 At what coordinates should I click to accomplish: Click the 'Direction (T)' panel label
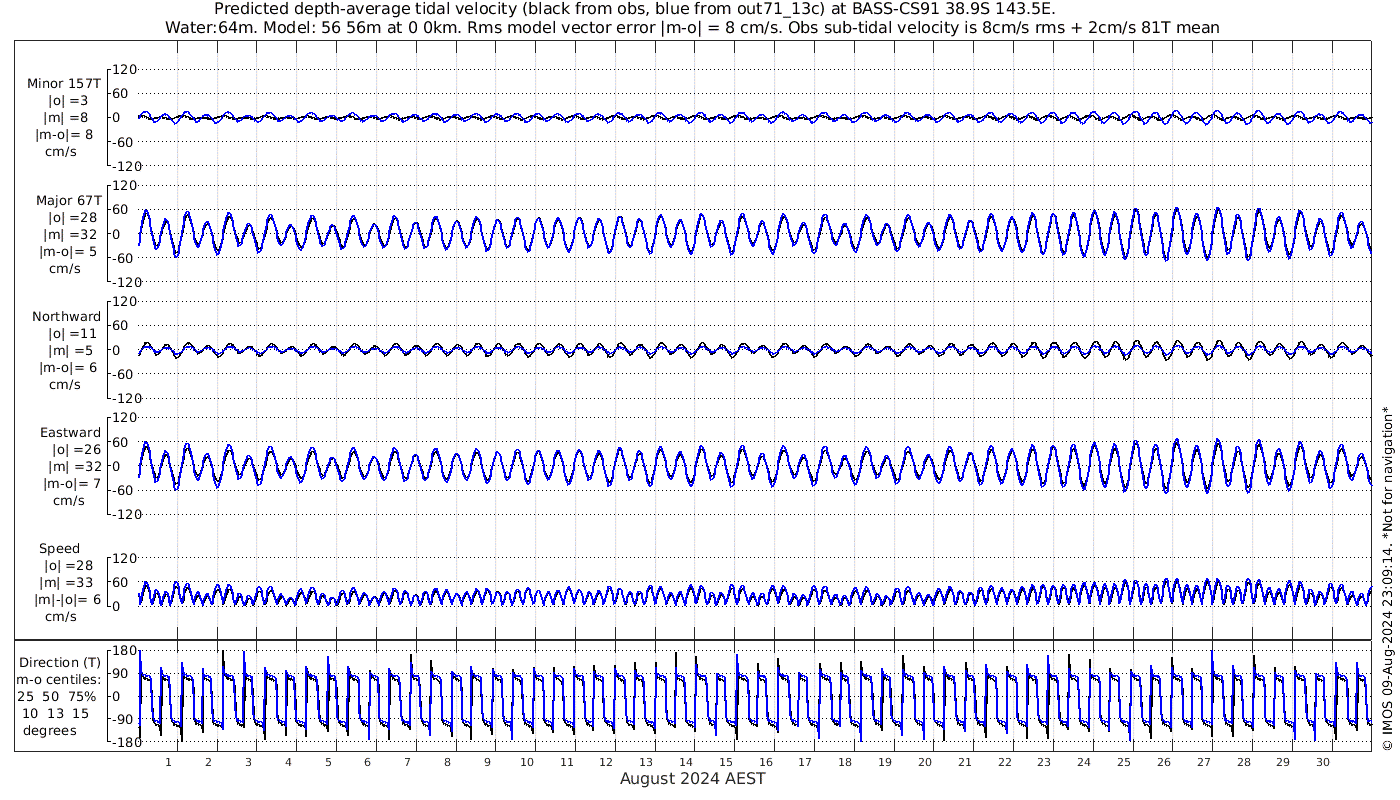point(61,662)
